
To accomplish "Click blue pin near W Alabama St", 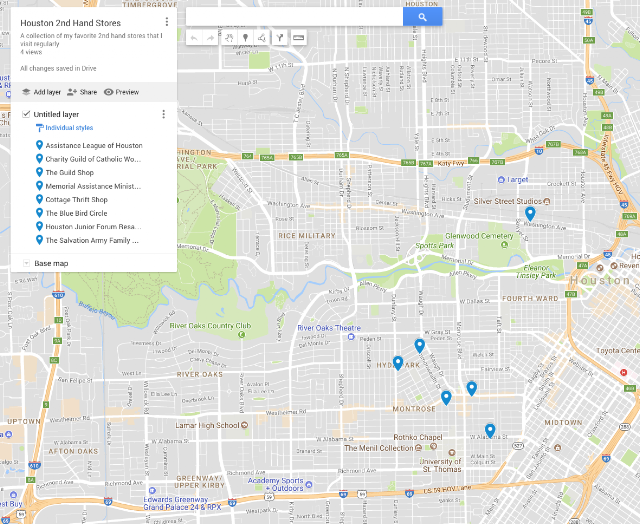I will tap(490, 431).
